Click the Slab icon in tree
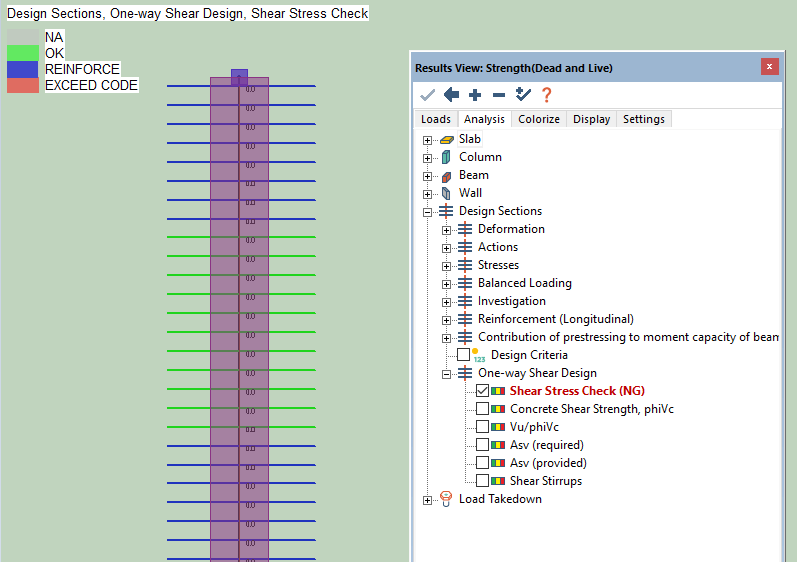Viewport: 797px width, 562px height. pyautogui.click(x=446, y=139)
